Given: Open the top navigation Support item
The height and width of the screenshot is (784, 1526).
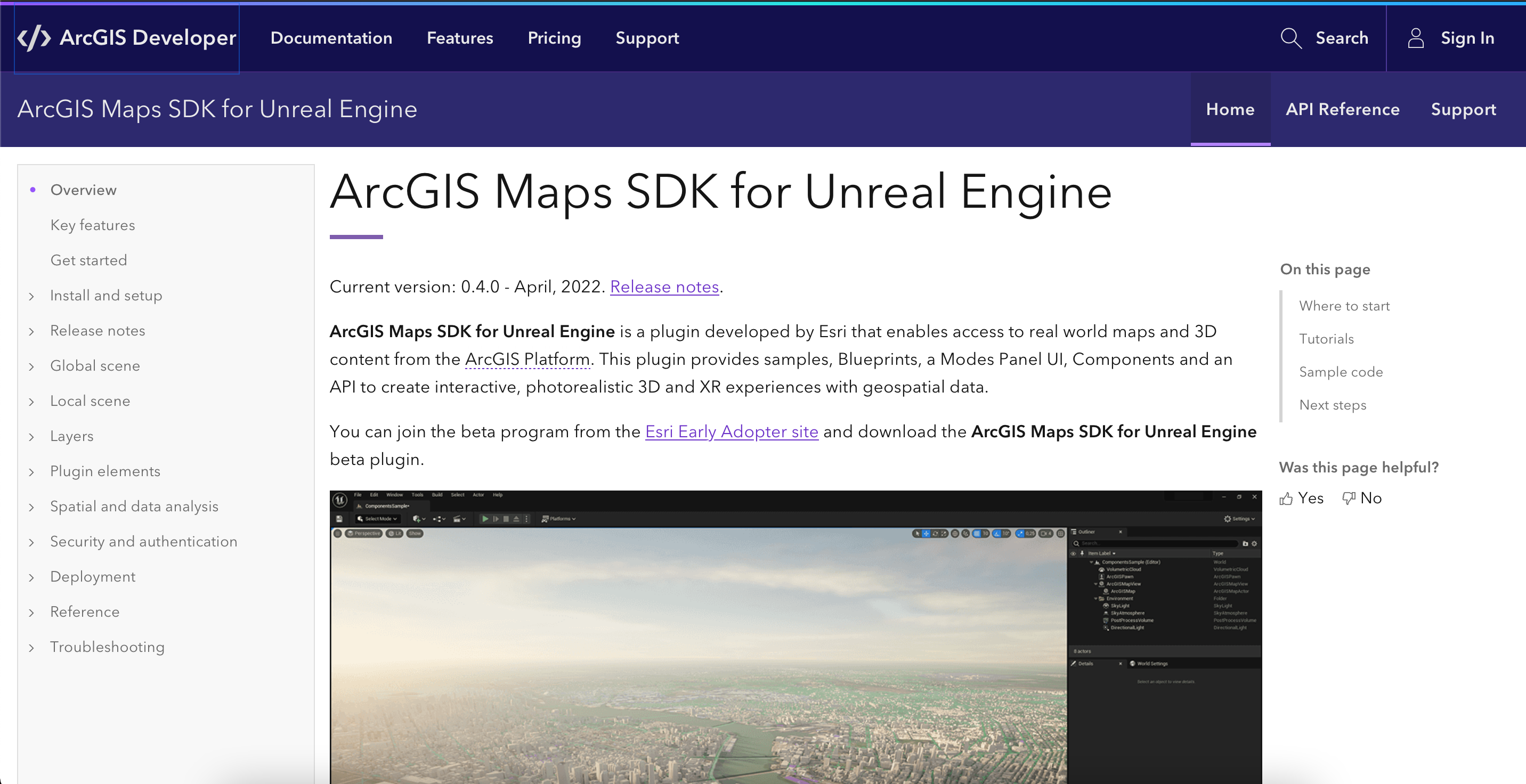Looking at the screenshot, I should (x=647, y=38).
